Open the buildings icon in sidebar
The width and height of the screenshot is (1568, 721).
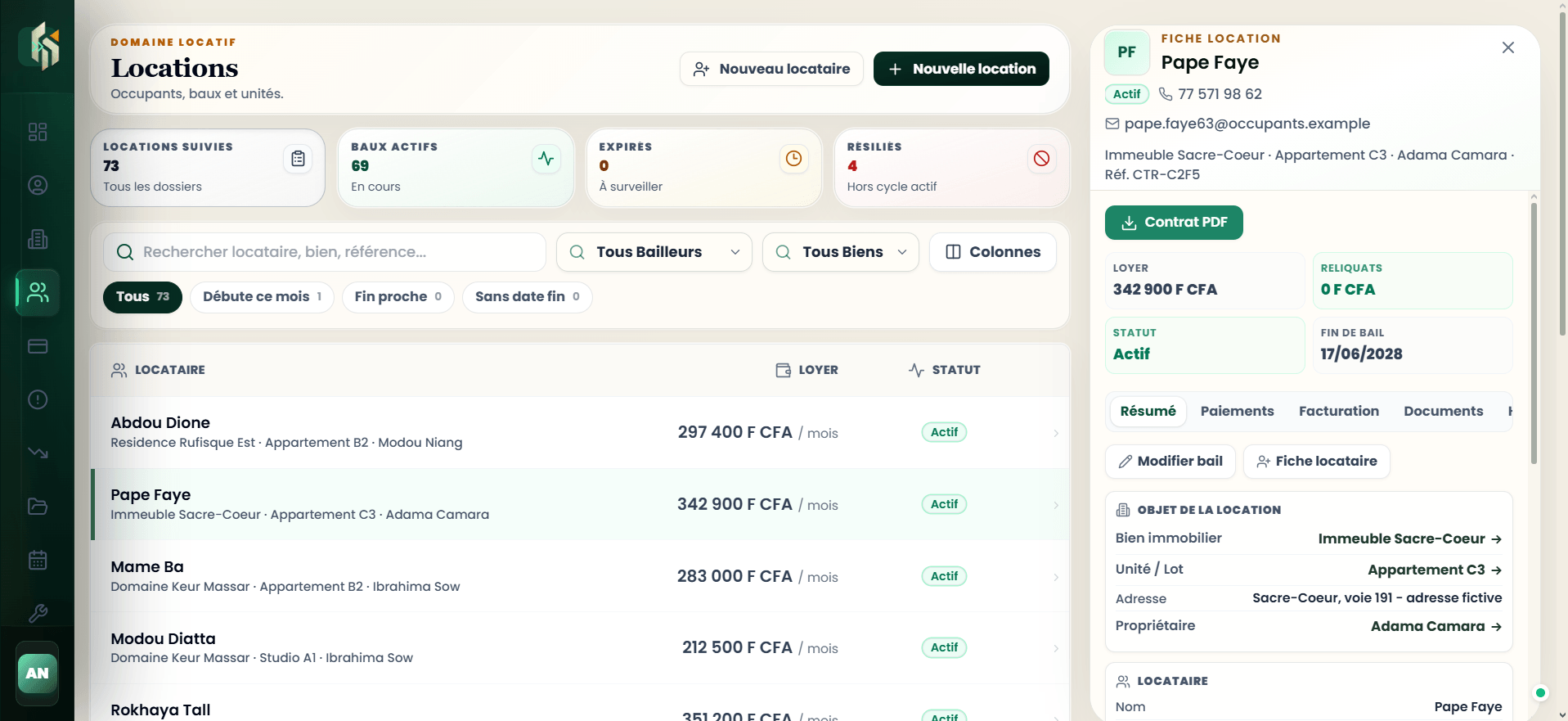coord(38,239)
